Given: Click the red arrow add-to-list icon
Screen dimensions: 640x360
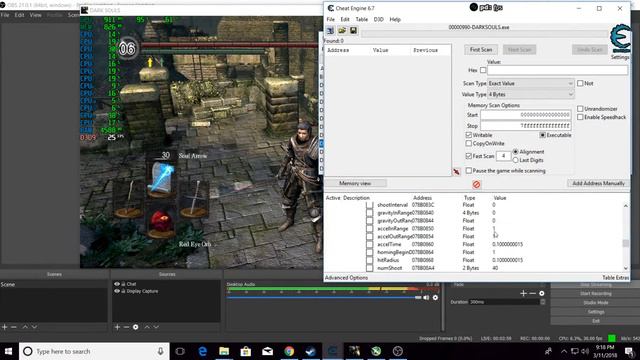Looking at the screenshot, I should 456,171.
